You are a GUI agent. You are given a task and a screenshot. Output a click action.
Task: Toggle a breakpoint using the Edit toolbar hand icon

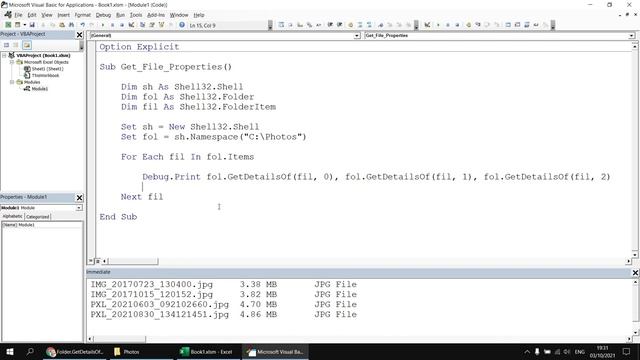pyautogui.click(x=350, y=25)
